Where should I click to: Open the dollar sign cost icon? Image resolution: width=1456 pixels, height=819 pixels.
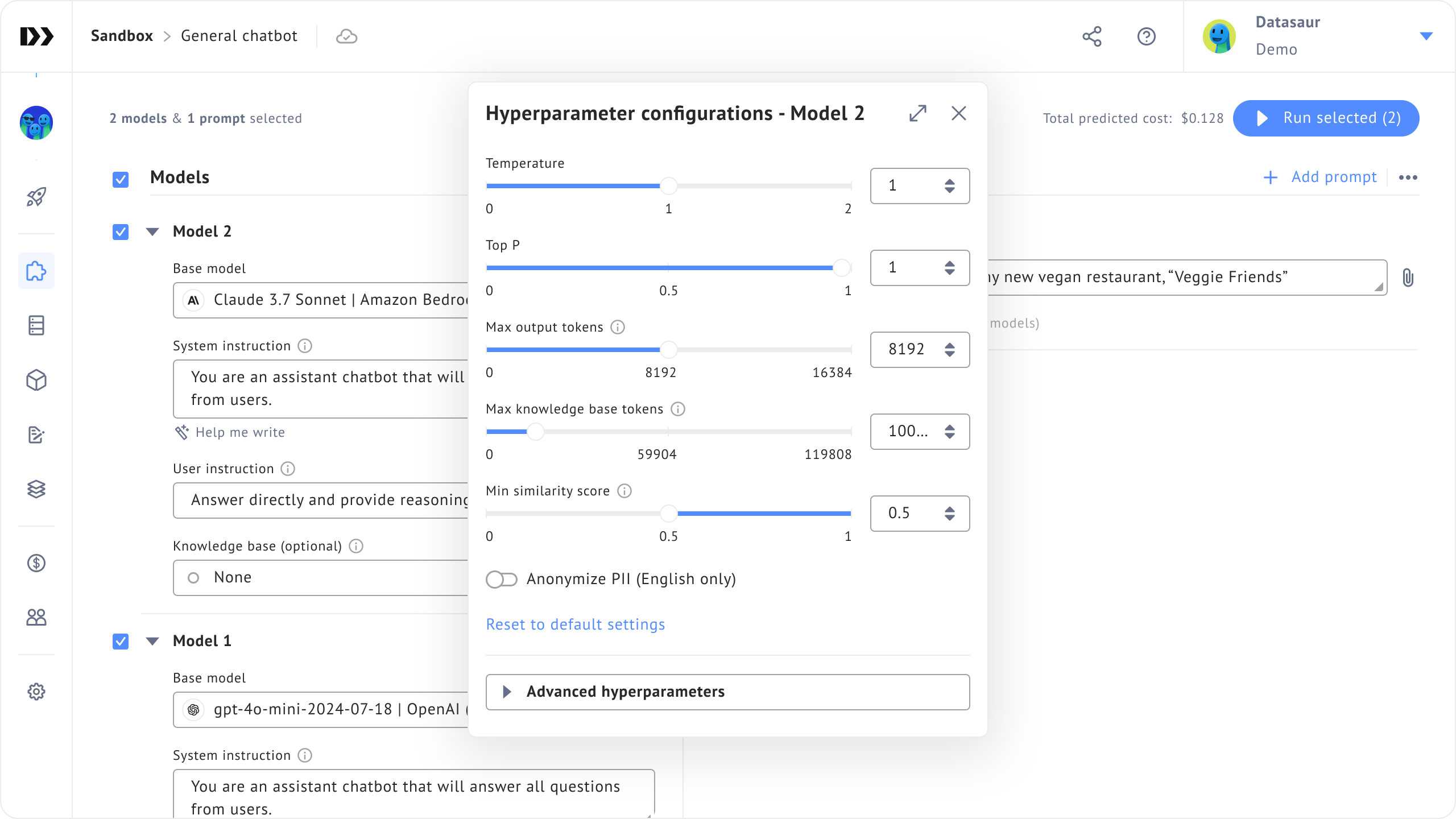pyautogui.click(x=36, y=563)
